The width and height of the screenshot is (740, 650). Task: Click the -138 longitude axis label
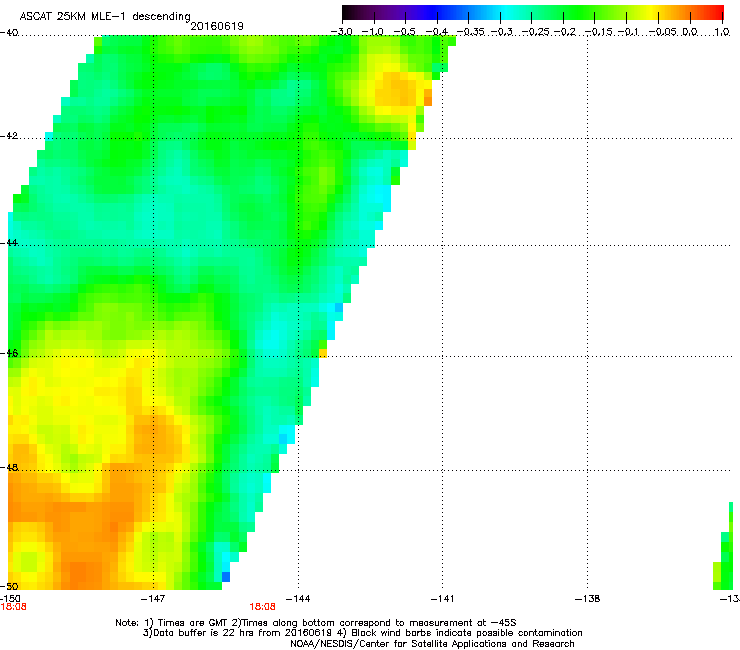[587, 599]
